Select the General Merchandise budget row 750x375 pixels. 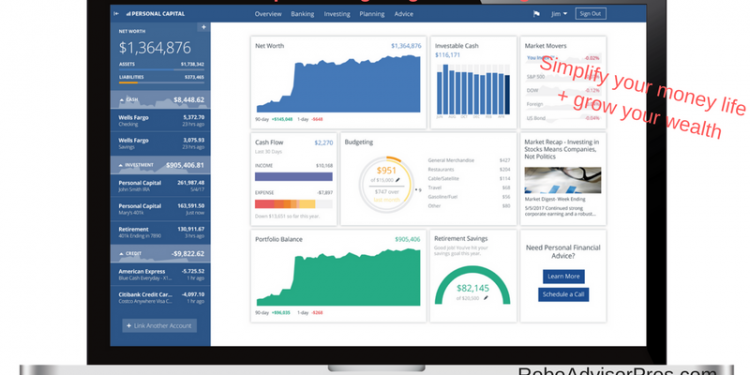469,160
